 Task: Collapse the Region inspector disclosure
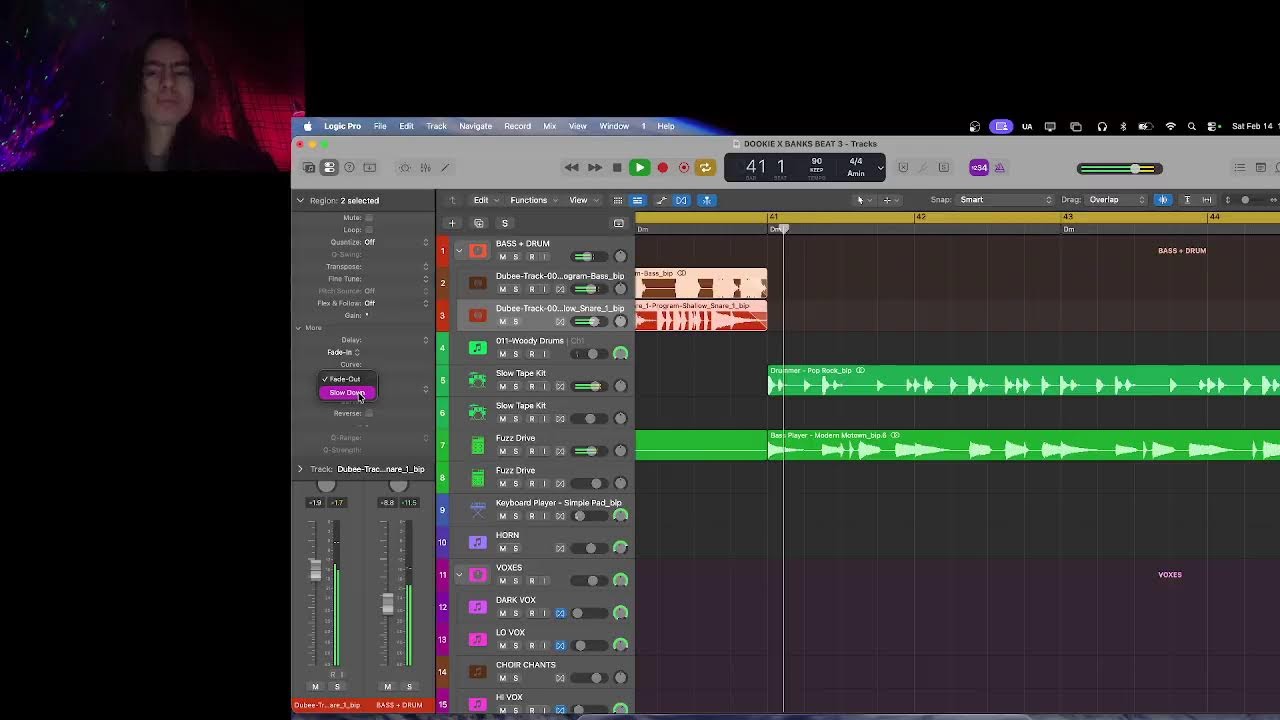(300, 200)
